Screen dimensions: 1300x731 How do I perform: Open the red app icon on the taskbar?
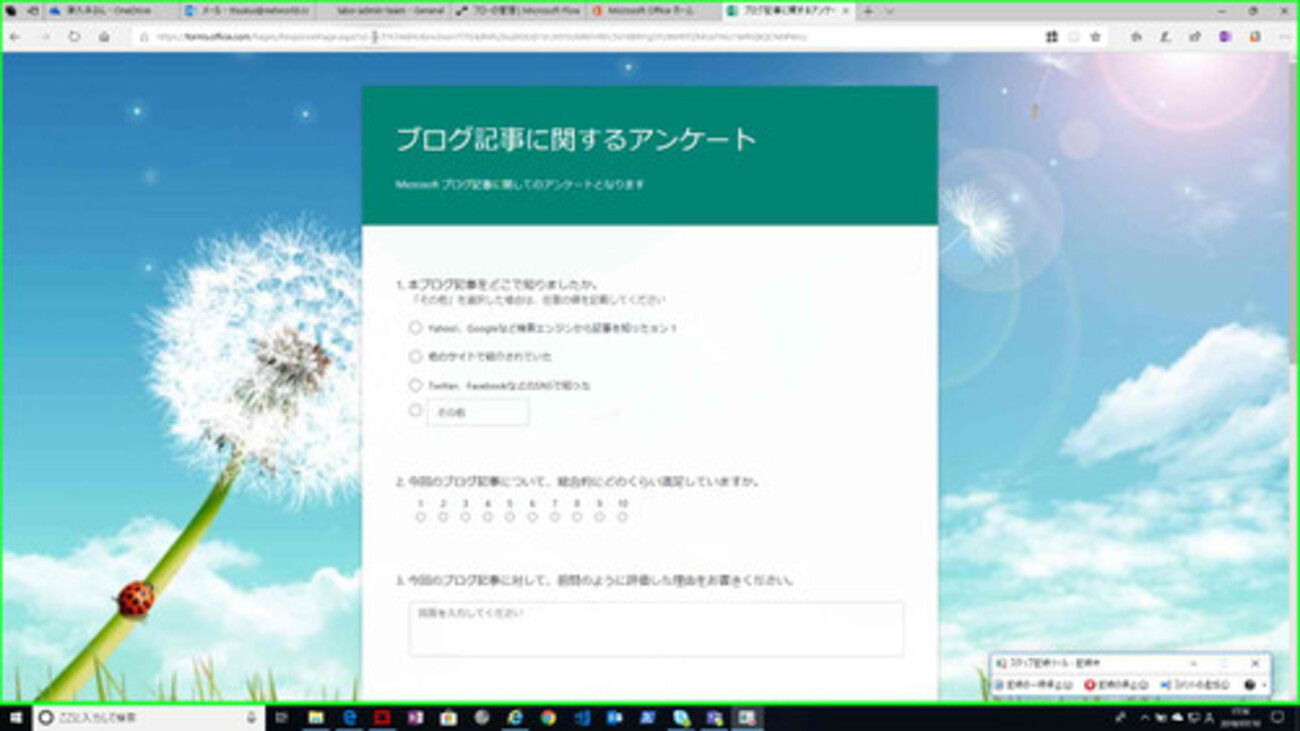click(x=382, y=718)
